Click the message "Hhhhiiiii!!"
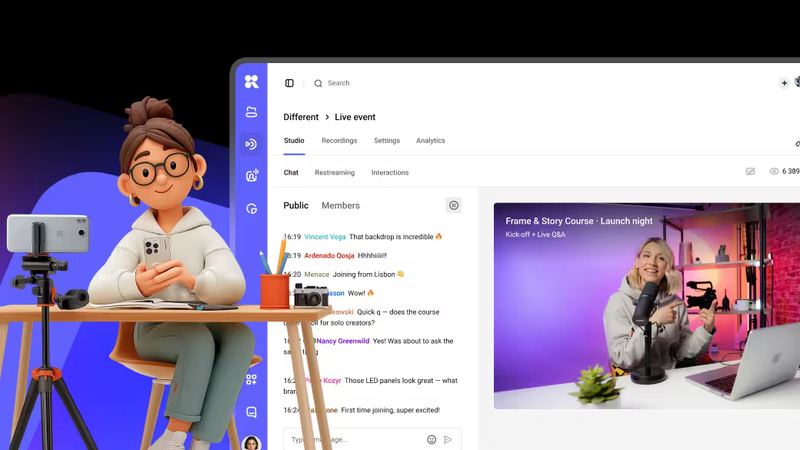This screenshot has width=800, height=450. 372,256
